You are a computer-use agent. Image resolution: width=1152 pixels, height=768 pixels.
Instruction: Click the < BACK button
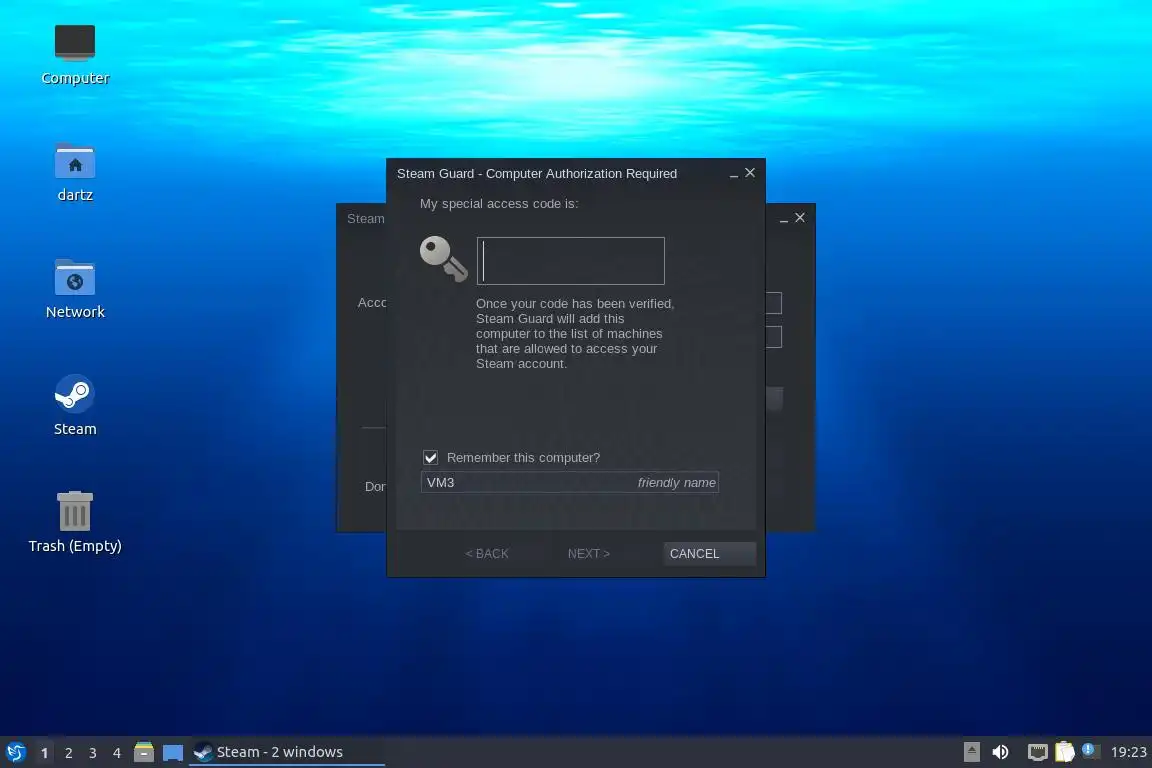coord(486,553)
